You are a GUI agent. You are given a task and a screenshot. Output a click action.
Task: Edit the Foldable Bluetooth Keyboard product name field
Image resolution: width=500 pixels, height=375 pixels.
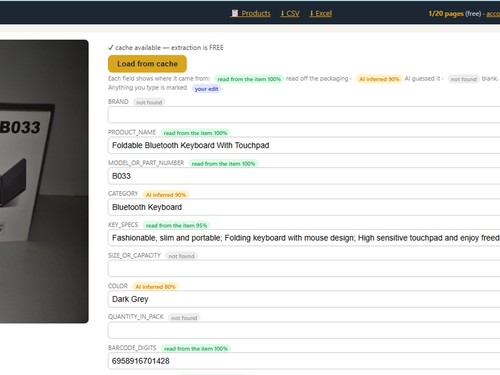(x=304, y=145)
